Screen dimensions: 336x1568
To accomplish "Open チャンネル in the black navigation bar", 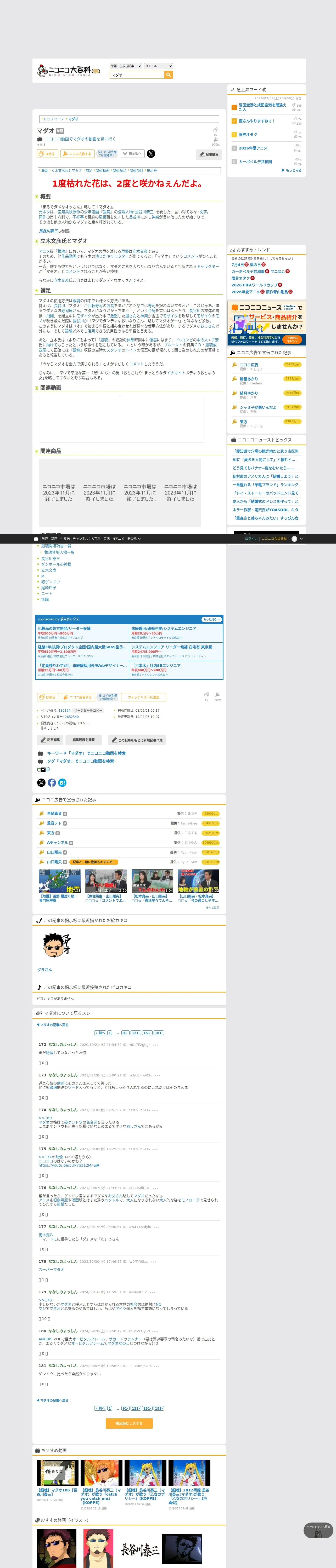I will (81, 539).
